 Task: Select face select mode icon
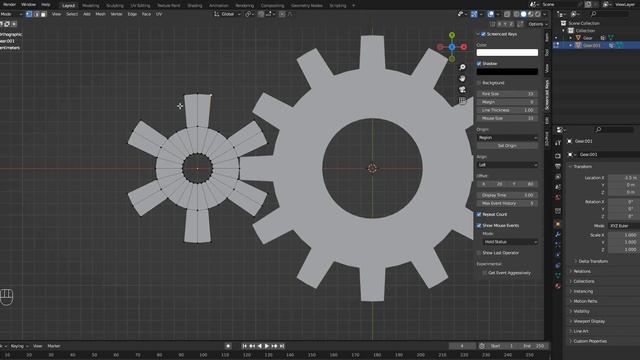pos(43,14)
